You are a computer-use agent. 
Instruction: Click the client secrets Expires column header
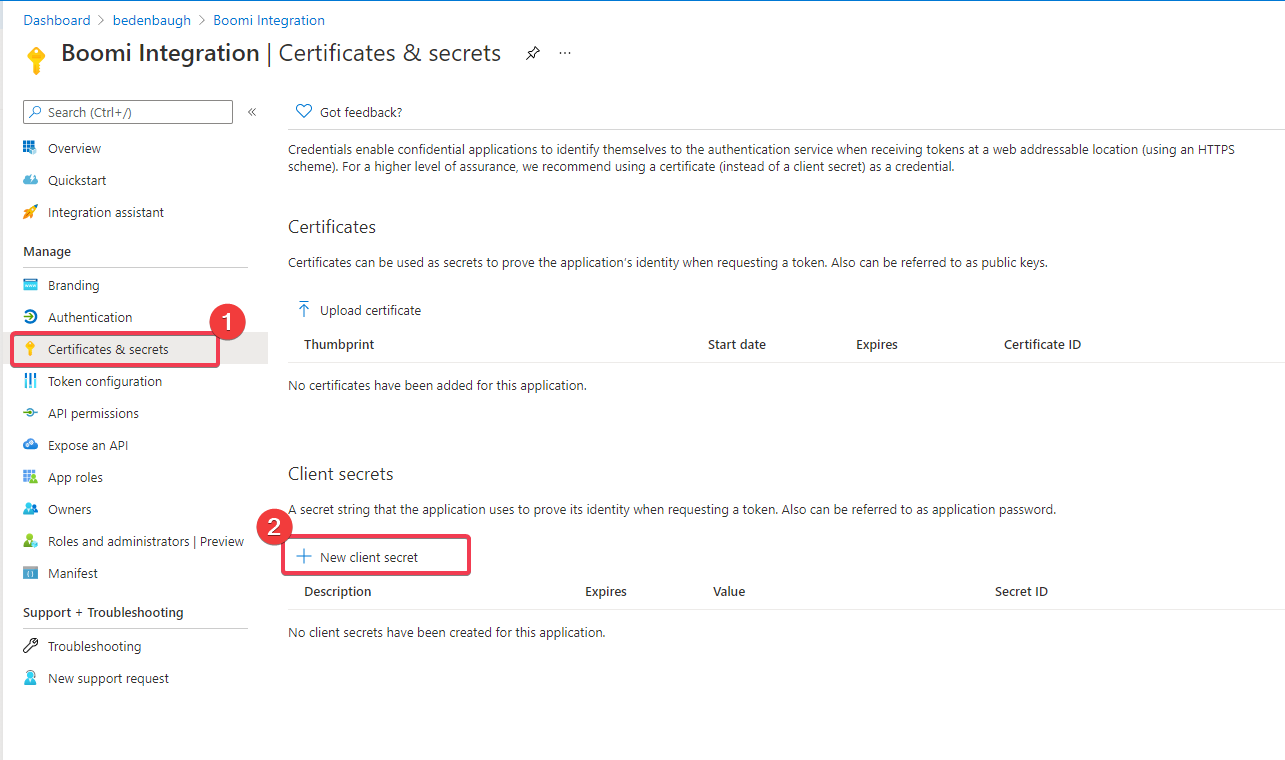point(606,591)
